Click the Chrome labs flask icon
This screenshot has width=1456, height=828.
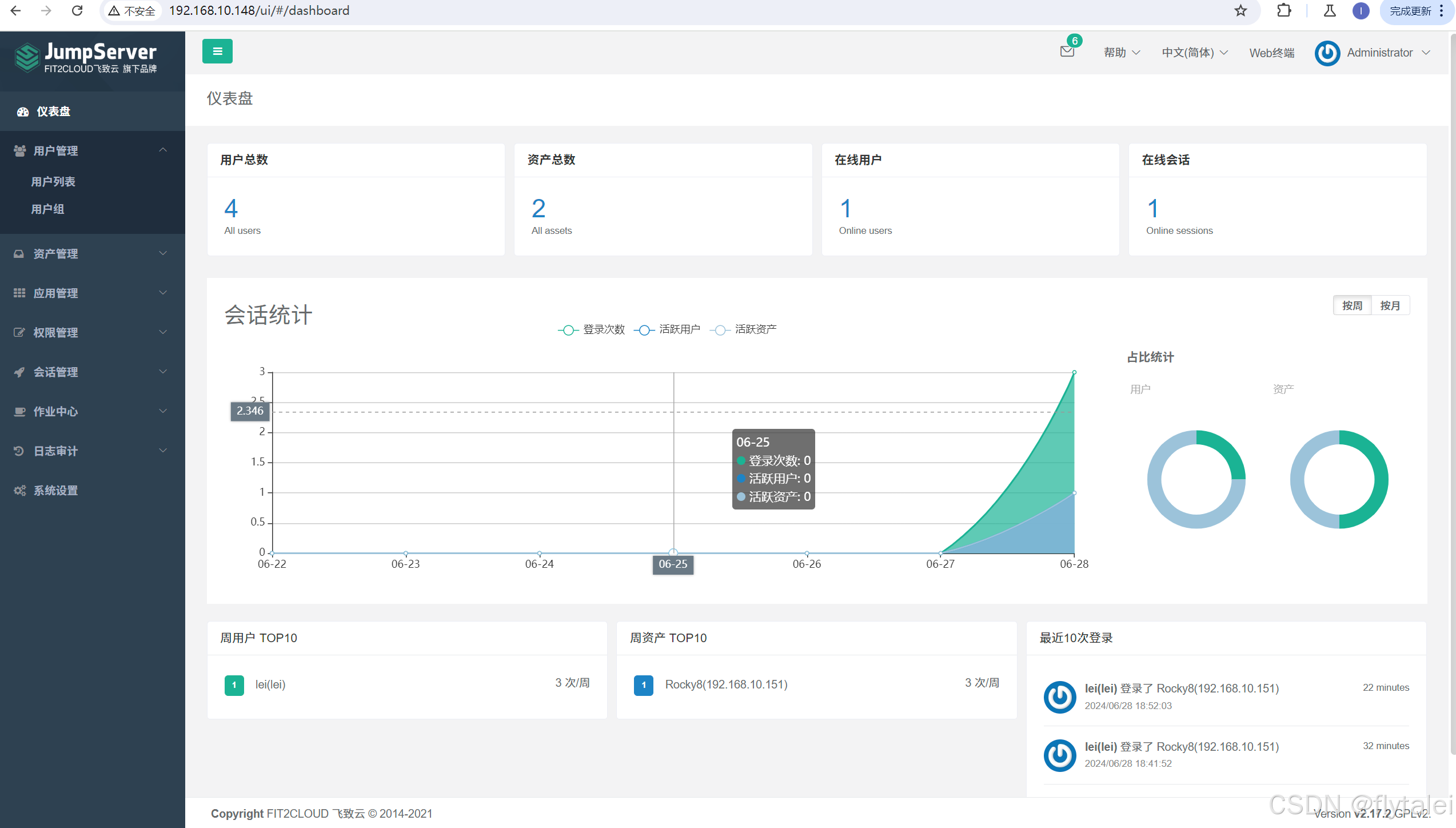click(x=1330, y=11)
